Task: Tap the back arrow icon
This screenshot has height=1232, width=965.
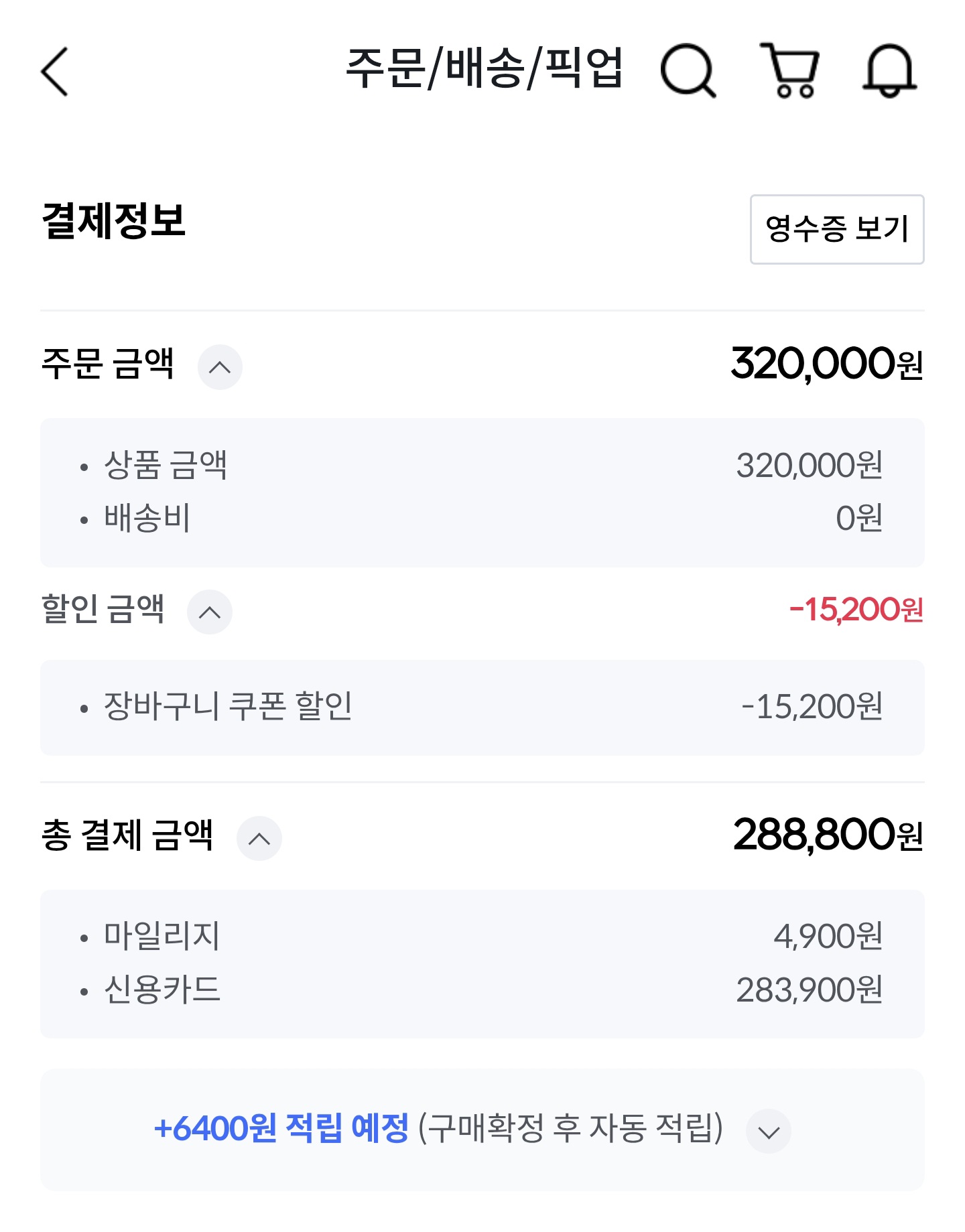Action: [55, 72]
